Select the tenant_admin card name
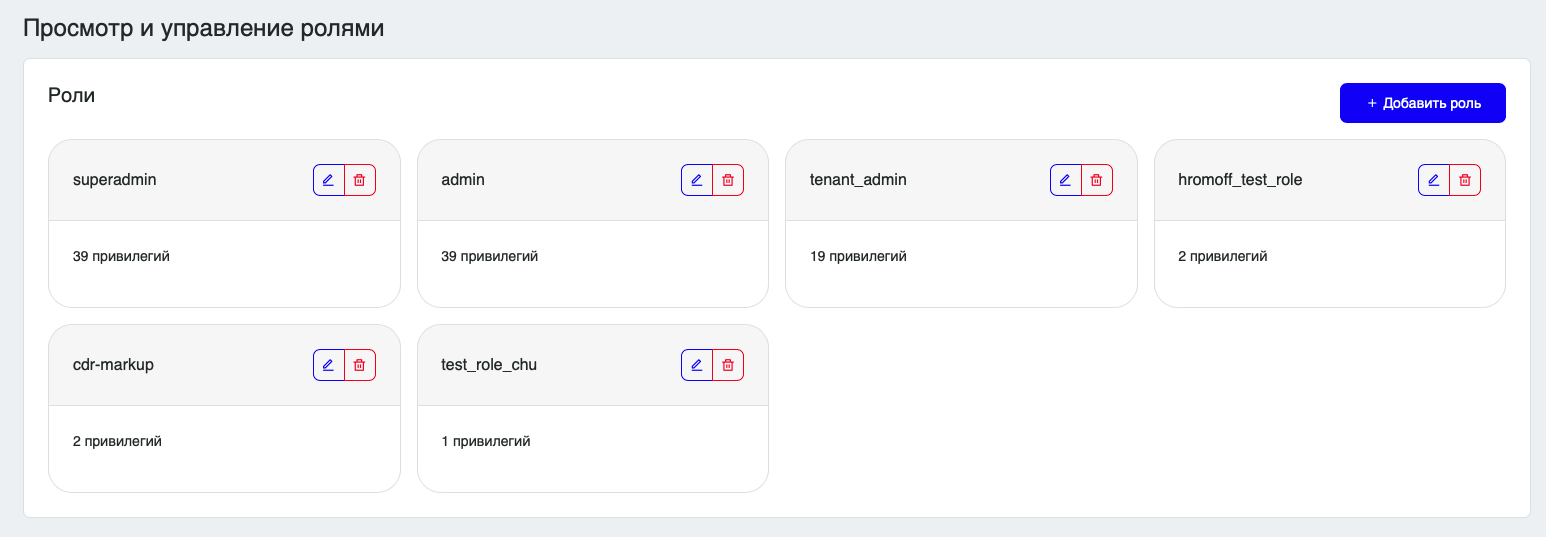Image resolution: width=1546 pixels, height=537 pixels. point(858,180)
